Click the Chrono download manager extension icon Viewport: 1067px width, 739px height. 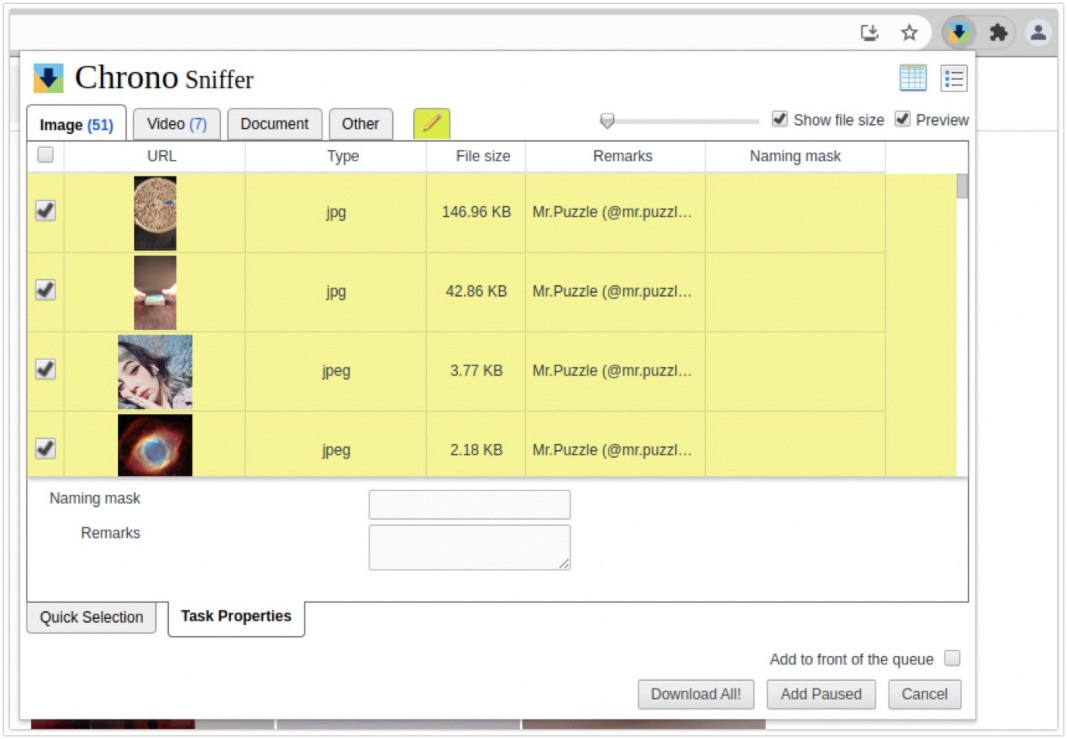(x=959, y=32)
